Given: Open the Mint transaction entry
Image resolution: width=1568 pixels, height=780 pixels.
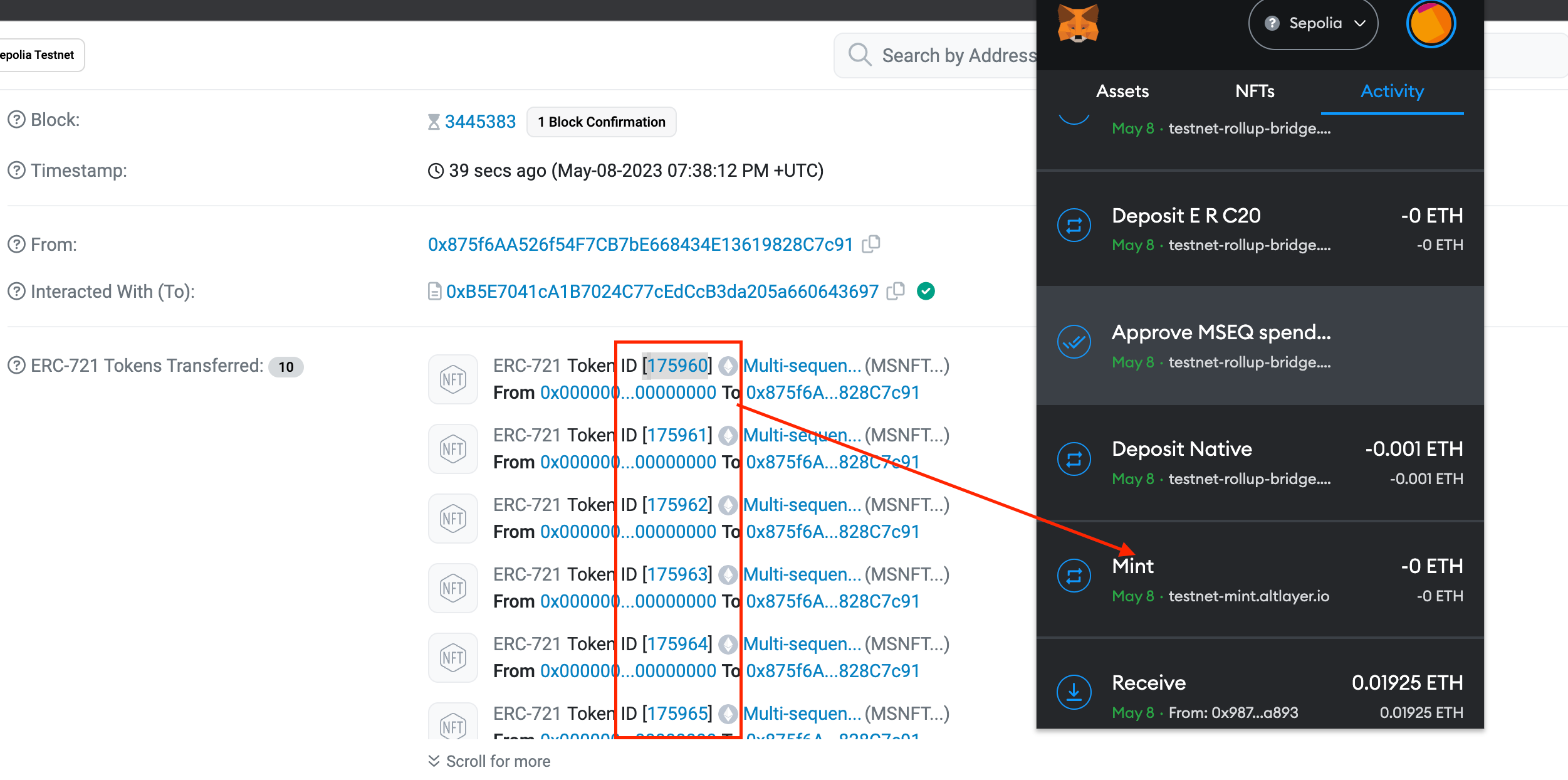Looking at the screenshot, I should pos(1260,579).
